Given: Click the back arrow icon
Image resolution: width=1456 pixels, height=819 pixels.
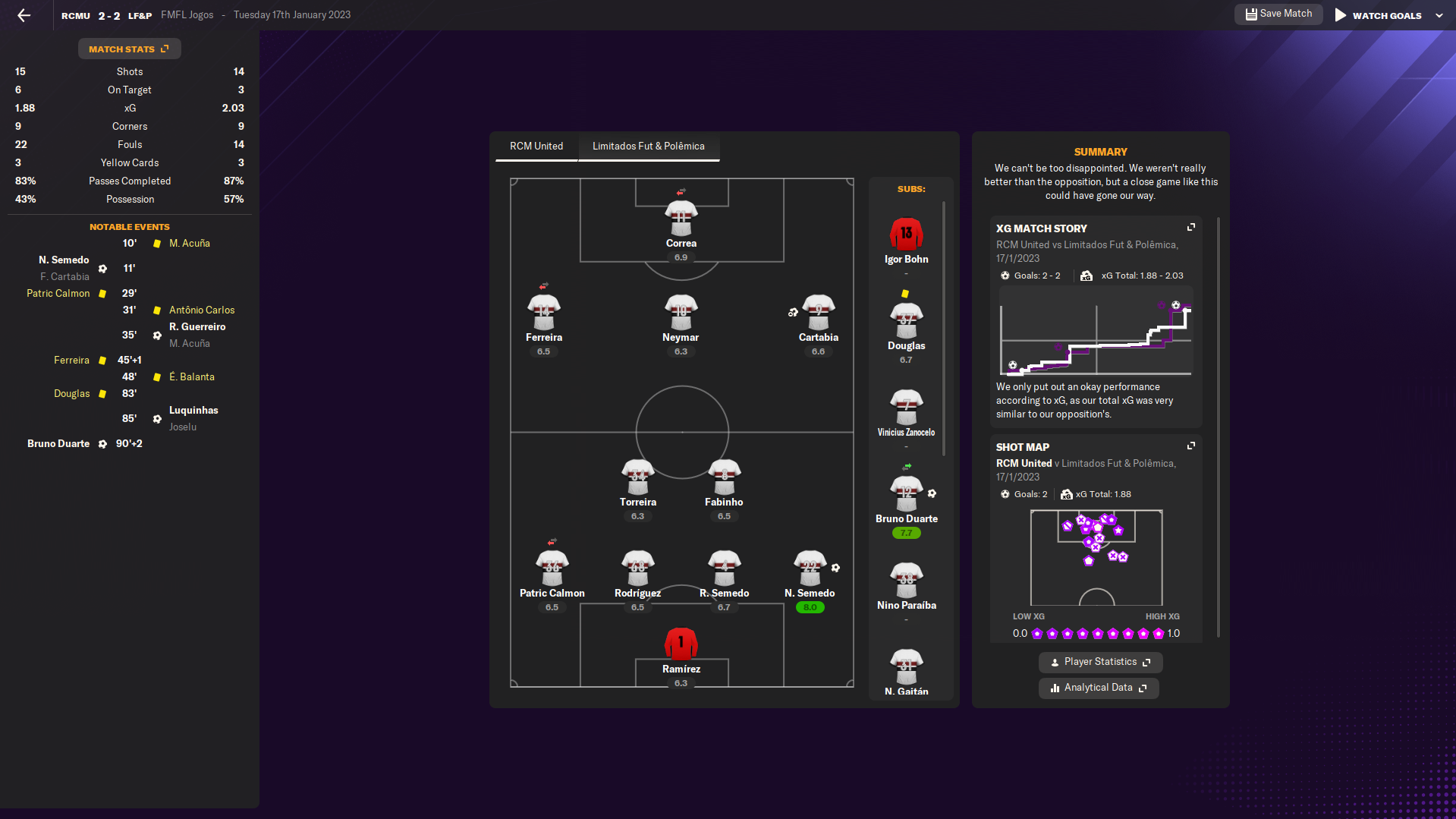Looking at the screenshot, I should click(24, 15).
